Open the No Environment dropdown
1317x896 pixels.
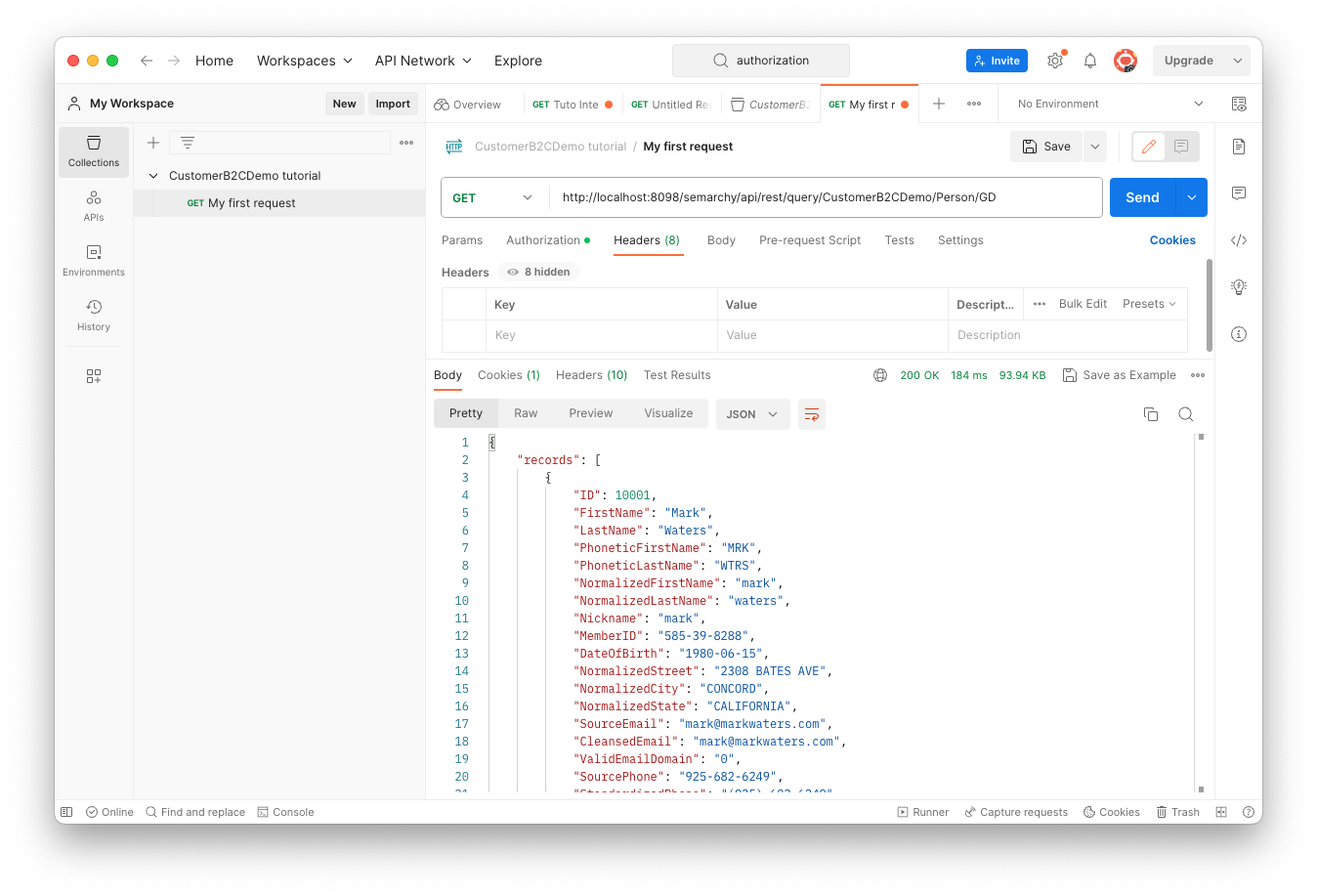(x=1109, y=104)
